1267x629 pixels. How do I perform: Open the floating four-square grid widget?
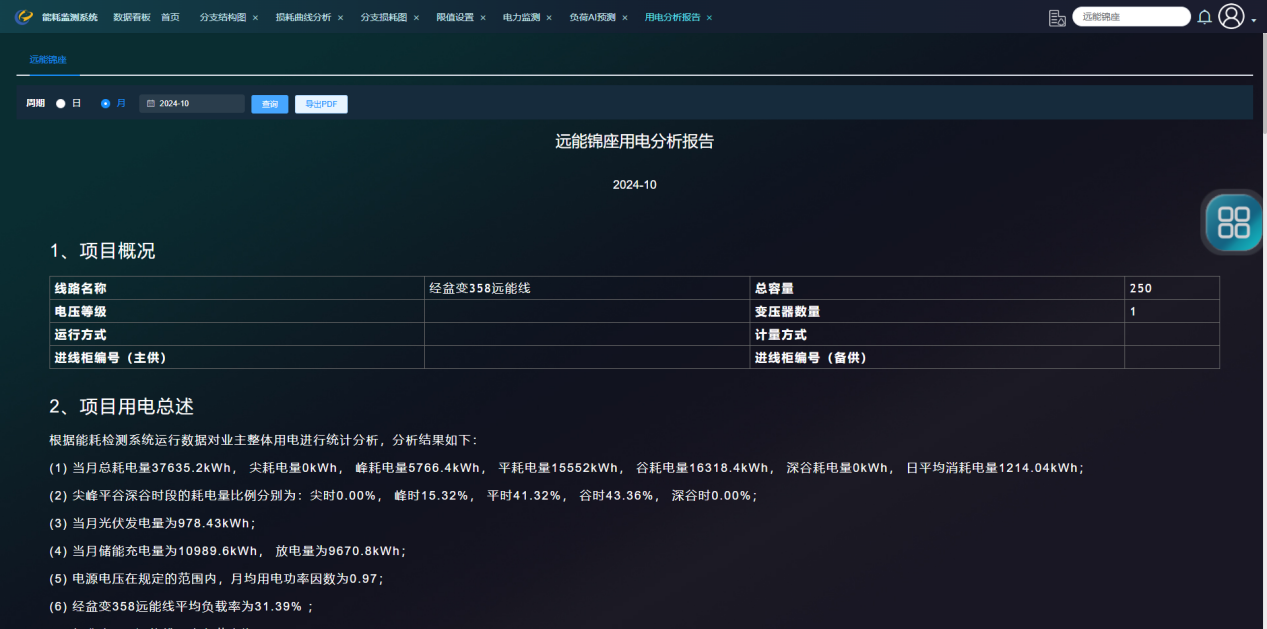coord(1234,221)
